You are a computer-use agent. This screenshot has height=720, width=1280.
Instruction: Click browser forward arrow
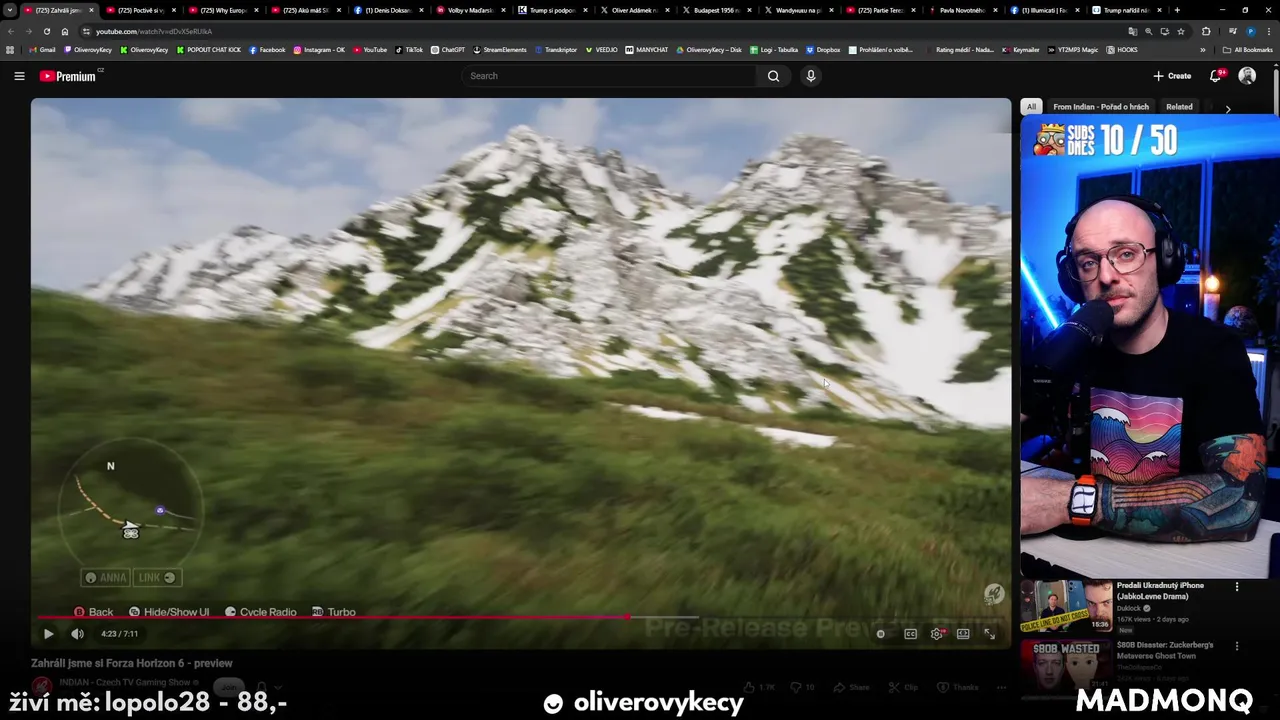click(x=29, y=31)
